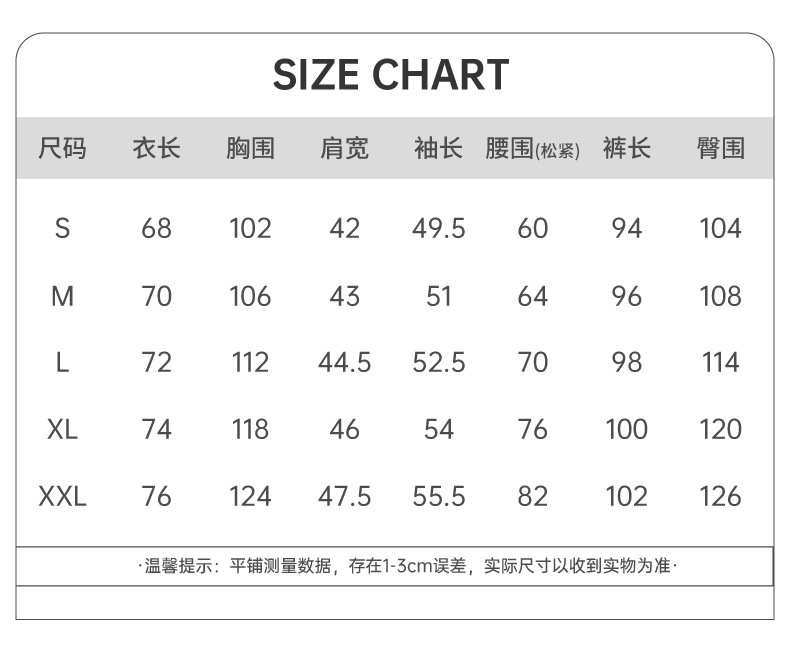Click the 尺码 column header
This screenshot has height=655, width=790.
pyautogui.click(x=62, y=149)
